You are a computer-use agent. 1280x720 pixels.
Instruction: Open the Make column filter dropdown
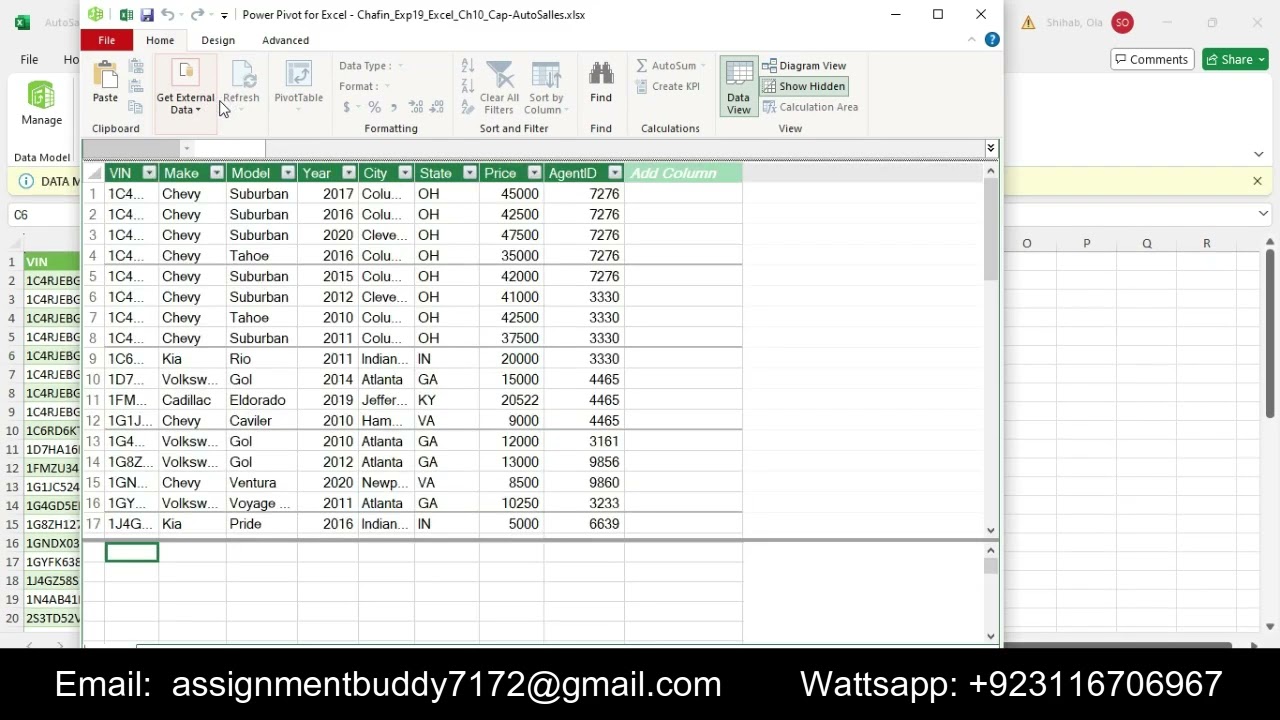[216, 173]
